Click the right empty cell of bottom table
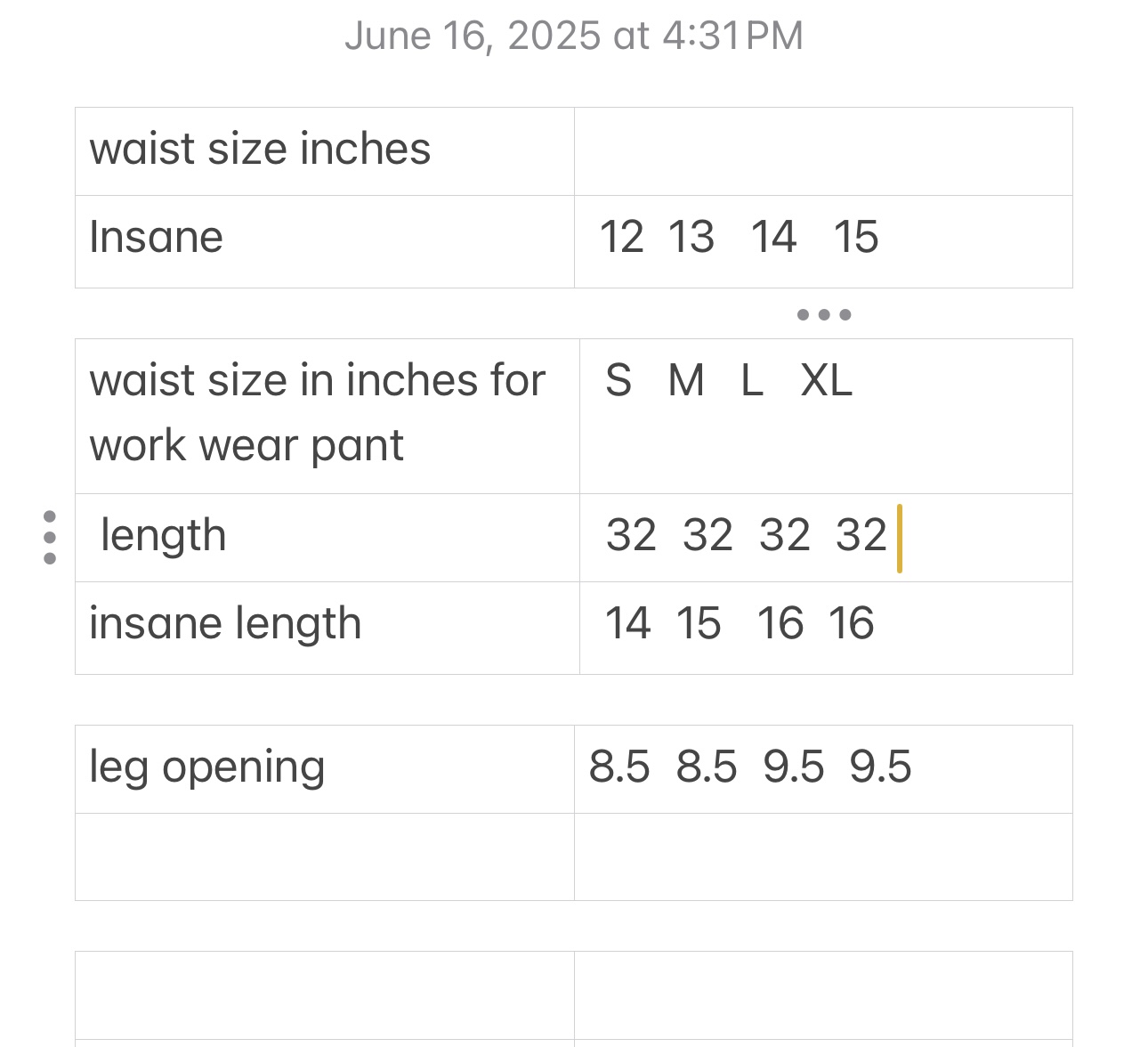This screenshot has width=1148, height=1047. [x=823, y=995]
